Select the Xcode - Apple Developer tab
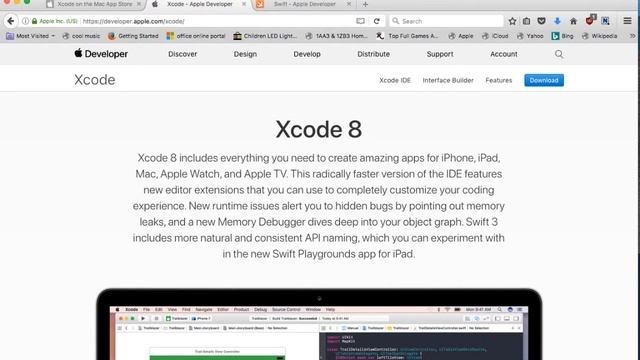Screen dimensions: 640x360 click(199, 4)
